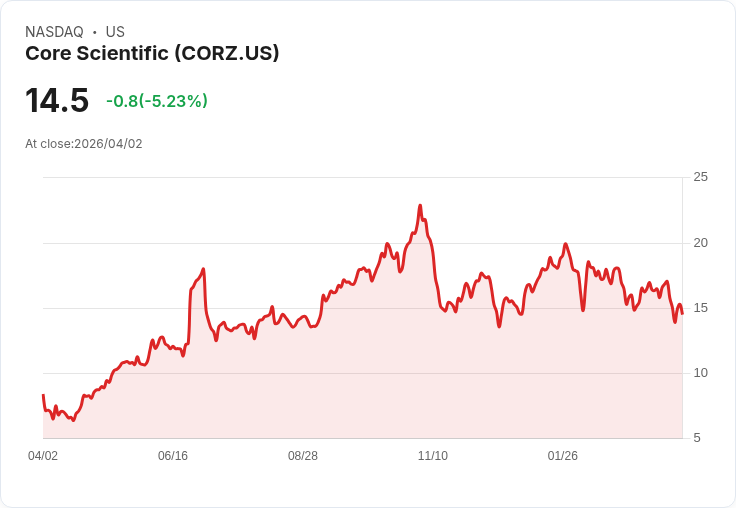Open the Core Scientific (CORZ.US) title
Screen dimensions: 736x508
click(152, 54)
